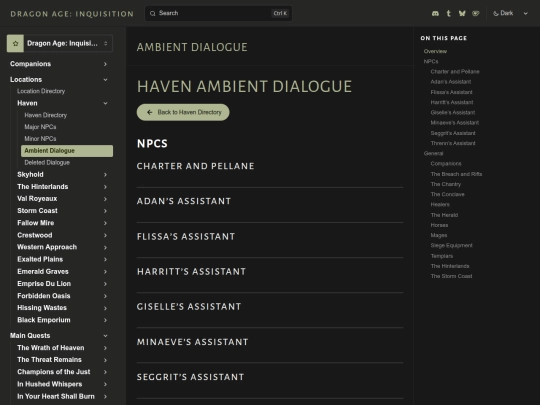Collapse the Main Quests section chevron
The height and width of the screenshot is (405, 540).
pos(105,336)
